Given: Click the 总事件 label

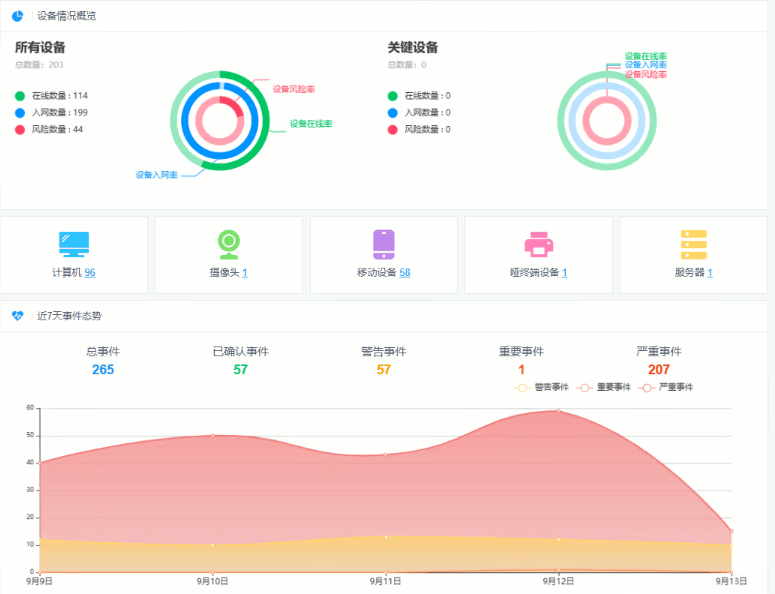Looking at the screenshot, I should coord(103,351).
